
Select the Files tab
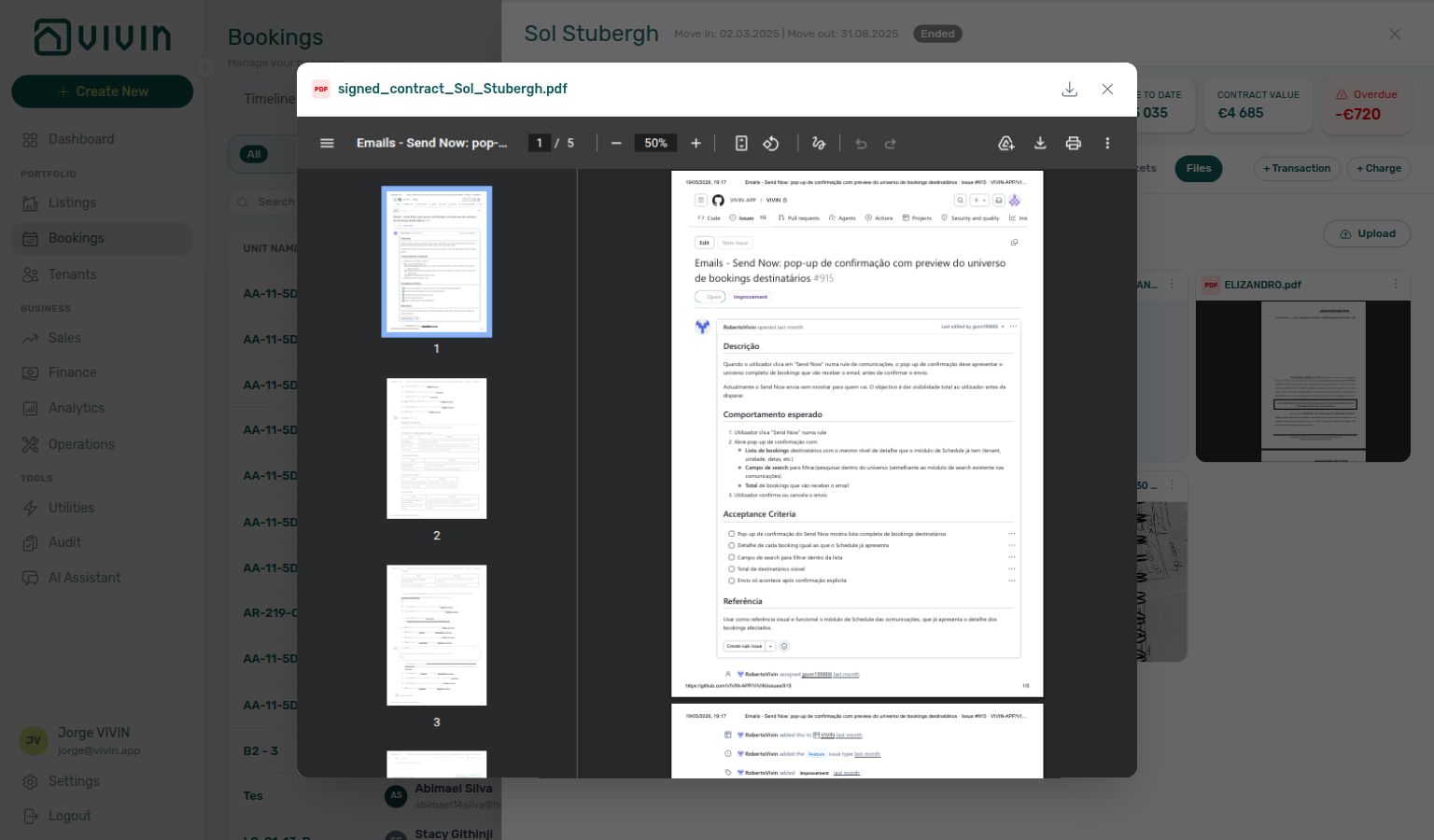[x=1199, y=168]
